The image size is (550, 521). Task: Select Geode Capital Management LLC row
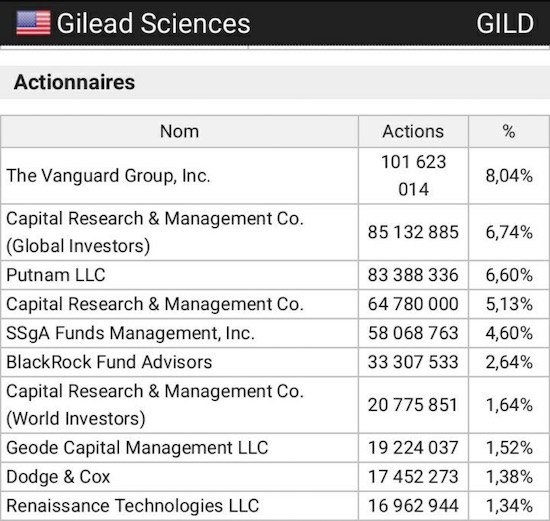tap(275, 448)
